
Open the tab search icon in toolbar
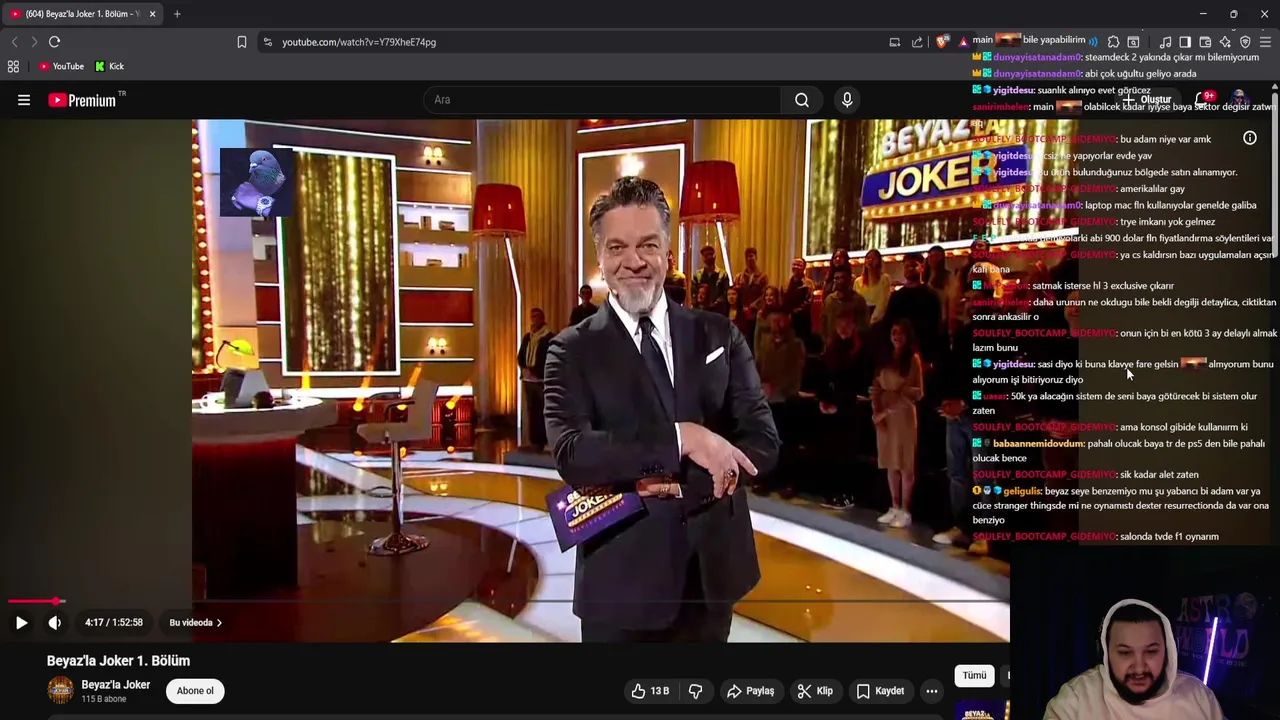point(1133,42)
